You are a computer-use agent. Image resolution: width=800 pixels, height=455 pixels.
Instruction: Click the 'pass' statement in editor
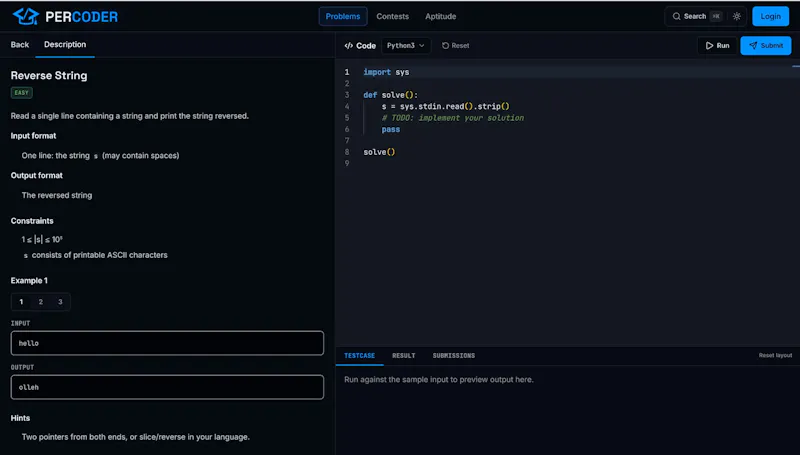[x=391, y=129]
